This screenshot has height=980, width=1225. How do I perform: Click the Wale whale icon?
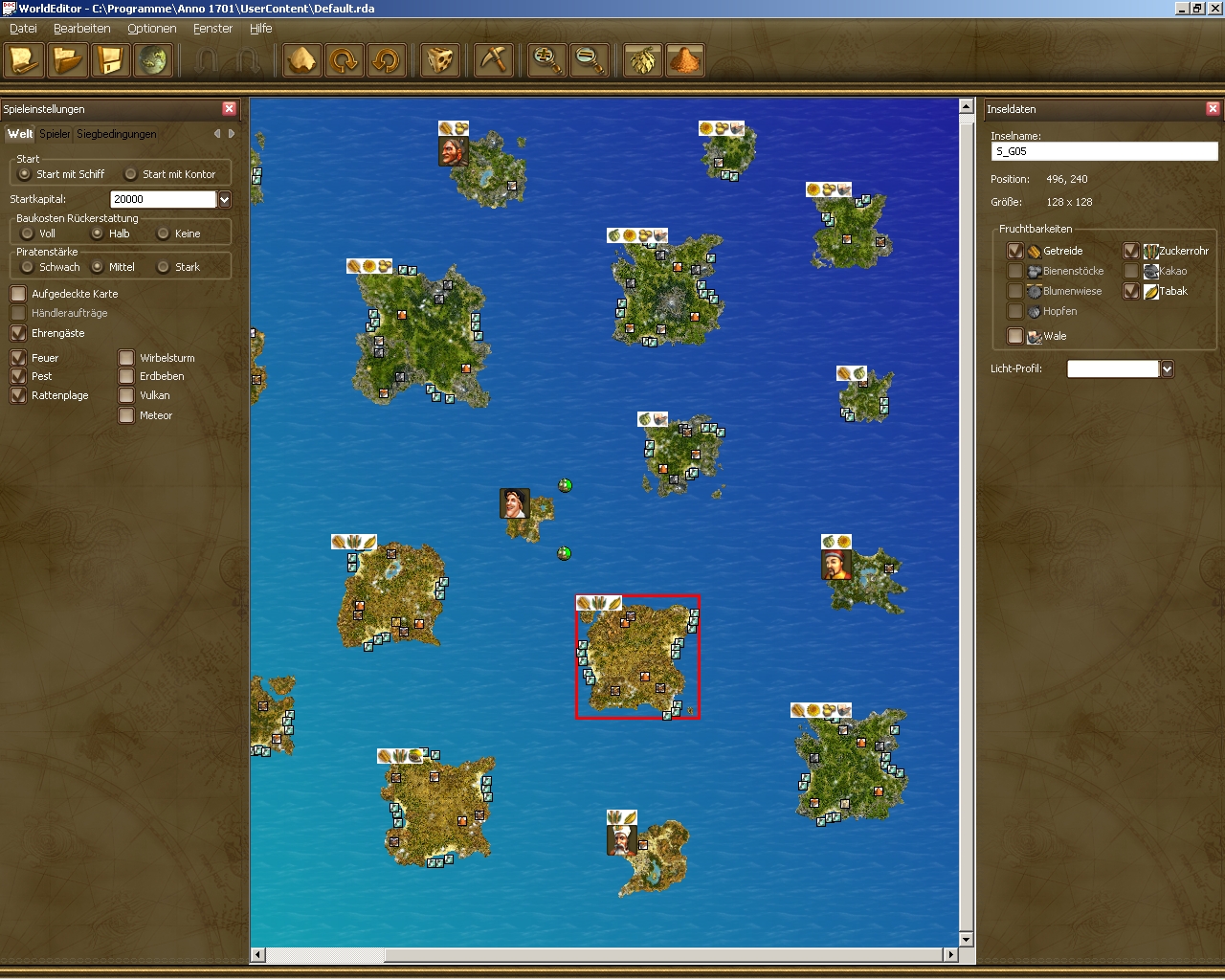(1035, 336)
